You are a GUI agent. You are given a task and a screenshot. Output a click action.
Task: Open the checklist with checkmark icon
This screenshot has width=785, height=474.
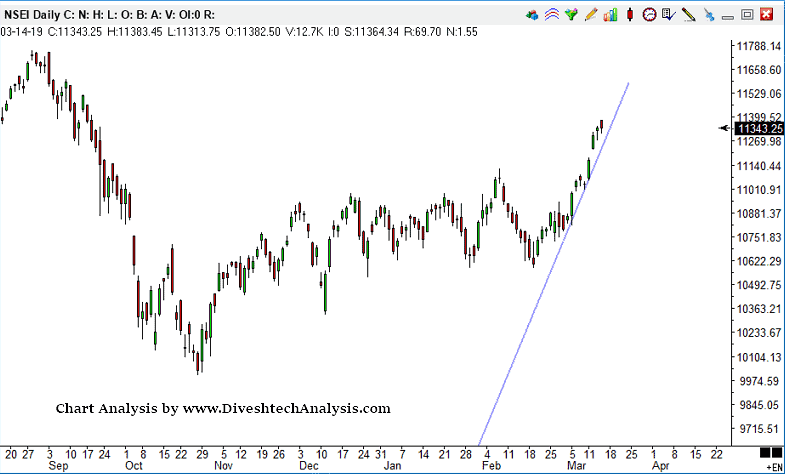coord(669,15)
